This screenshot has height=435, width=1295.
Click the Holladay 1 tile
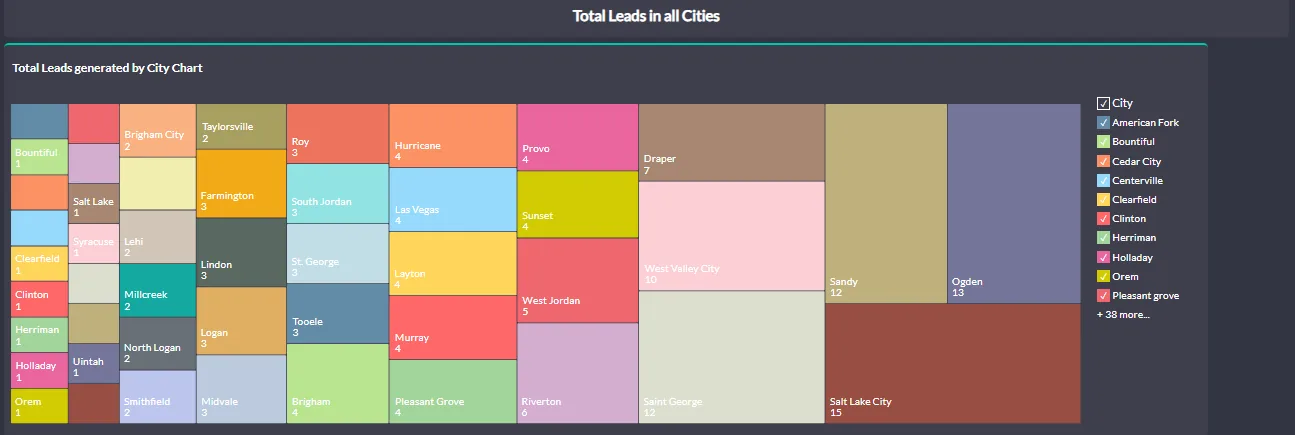coord(39,370)
